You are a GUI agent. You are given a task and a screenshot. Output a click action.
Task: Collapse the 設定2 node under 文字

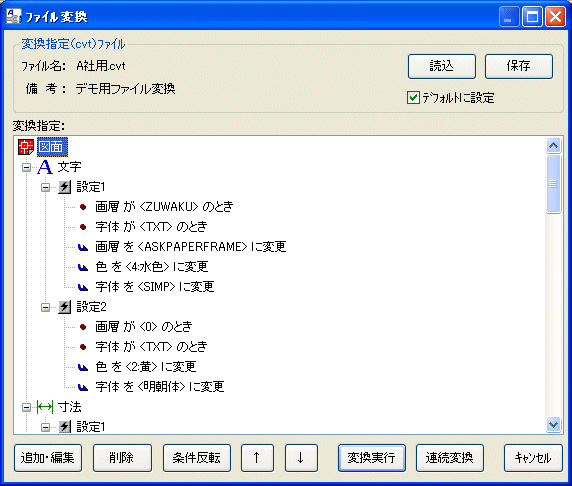coord(45,307)
